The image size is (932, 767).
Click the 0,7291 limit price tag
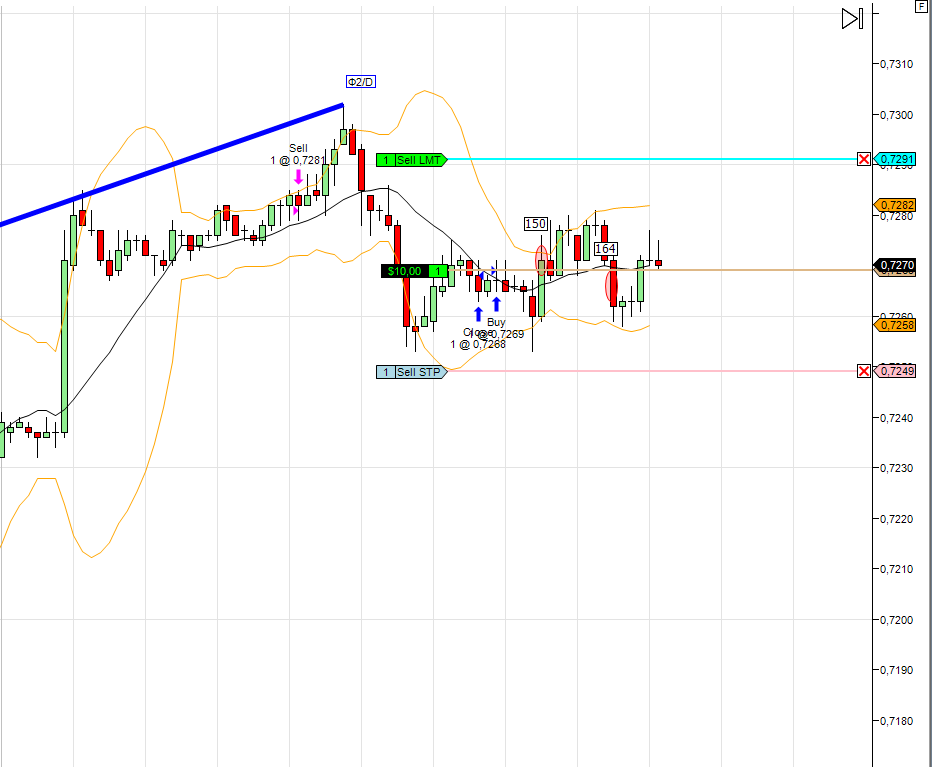[x=896, y=159]
